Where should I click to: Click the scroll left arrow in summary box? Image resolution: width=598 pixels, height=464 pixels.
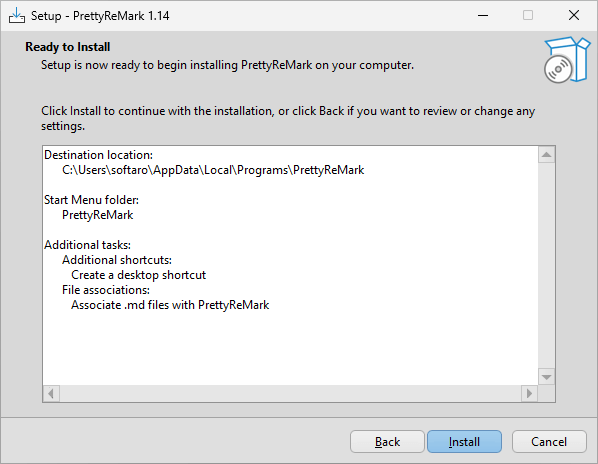[x=51, y=393]
